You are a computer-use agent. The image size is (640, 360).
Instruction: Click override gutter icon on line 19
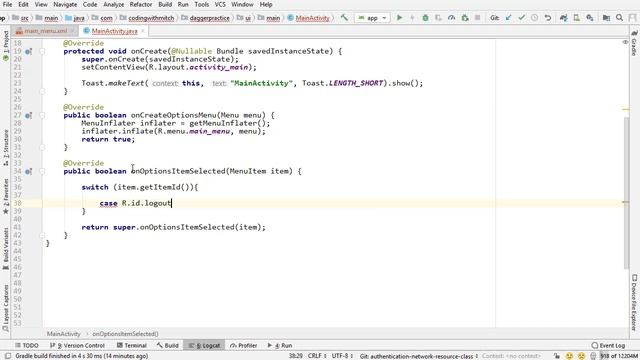tap(28, 51)
